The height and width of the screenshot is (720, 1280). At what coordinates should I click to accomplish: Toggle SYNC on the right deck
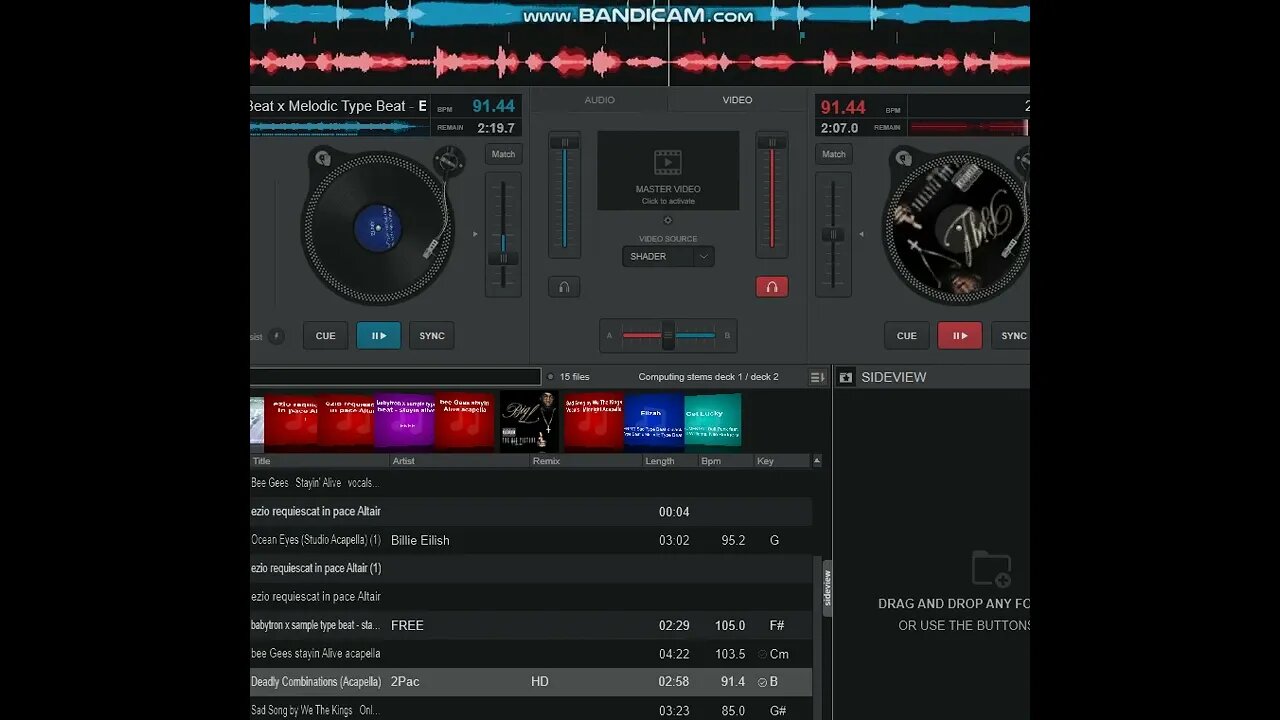(1011, 336)
